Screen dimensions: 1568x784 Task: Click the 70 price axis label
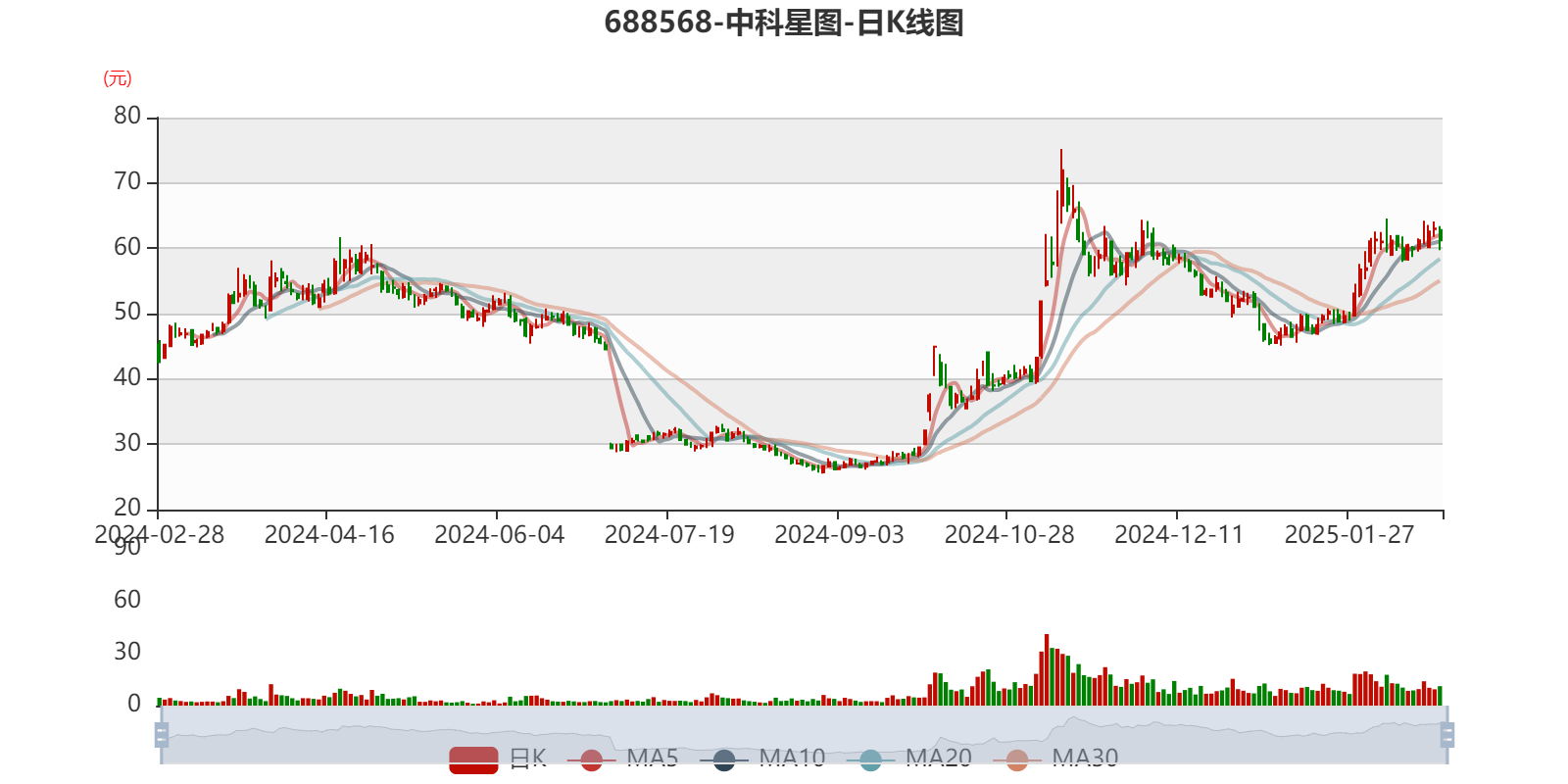point(127,181)
